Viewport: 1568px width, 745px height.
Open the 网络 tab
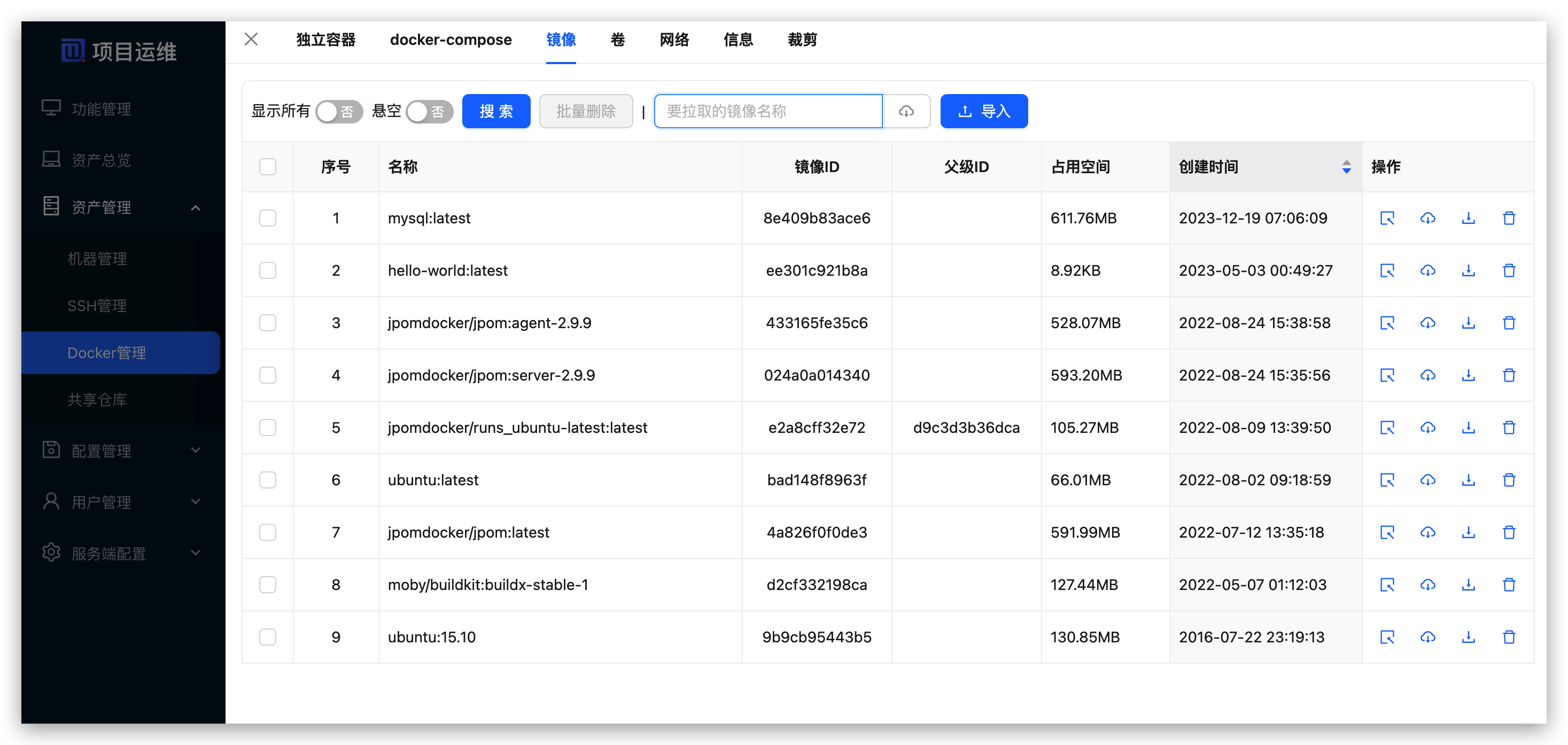(674, 40)
